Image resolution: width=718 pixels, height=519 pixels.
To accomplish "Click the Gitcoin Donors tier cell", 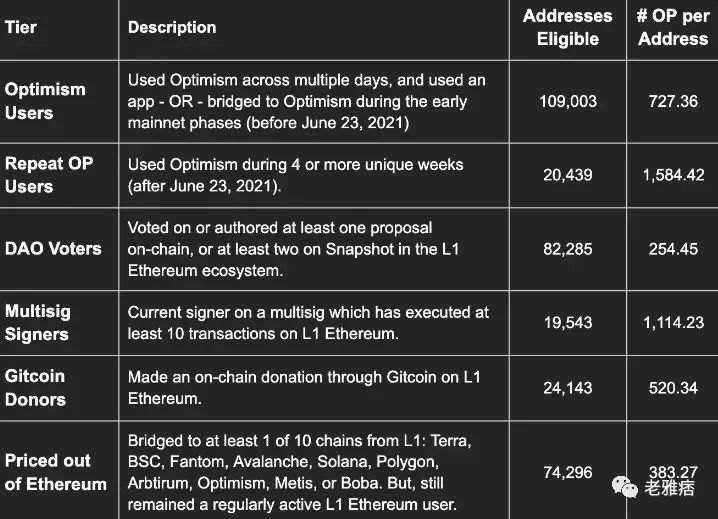I will tap(35, 387).
